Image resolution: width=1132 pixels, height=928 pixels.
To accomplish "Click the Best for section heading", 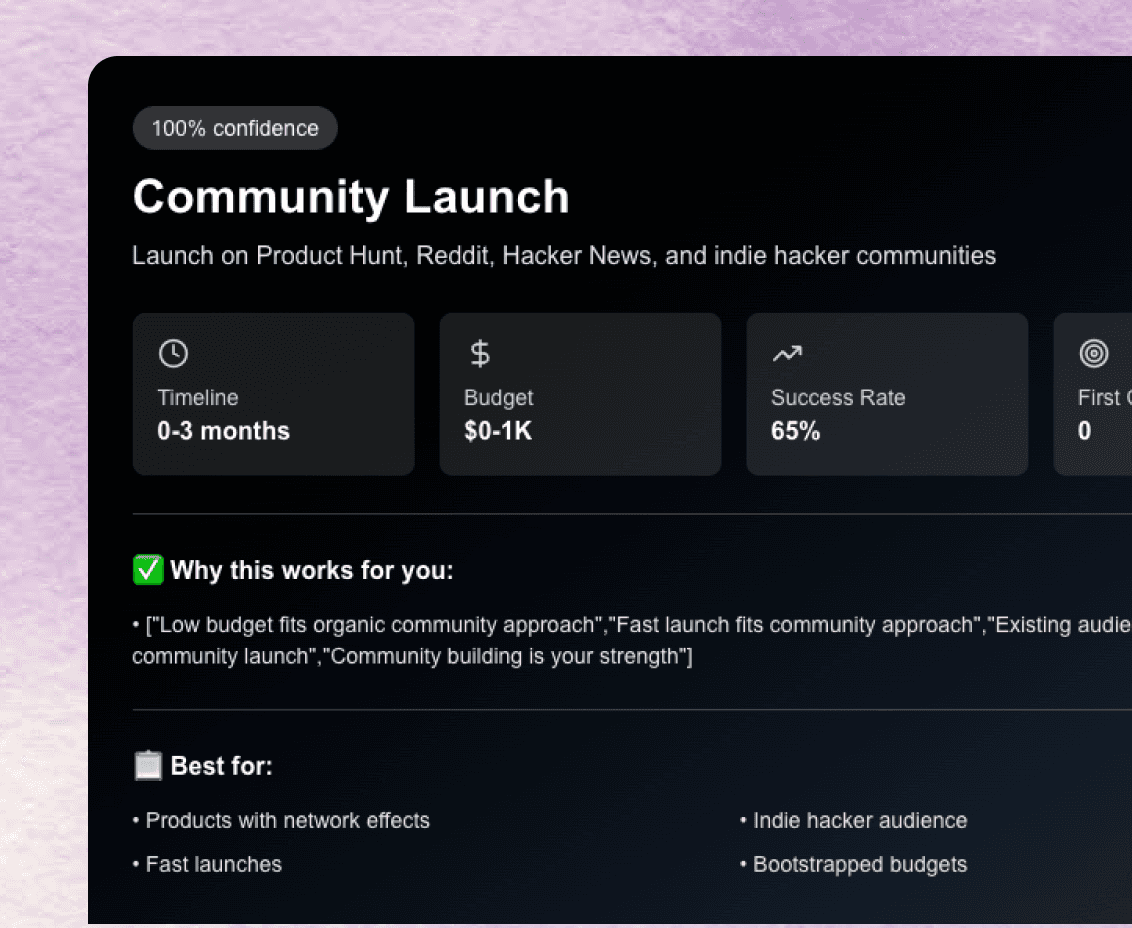I will pos(221,766).
